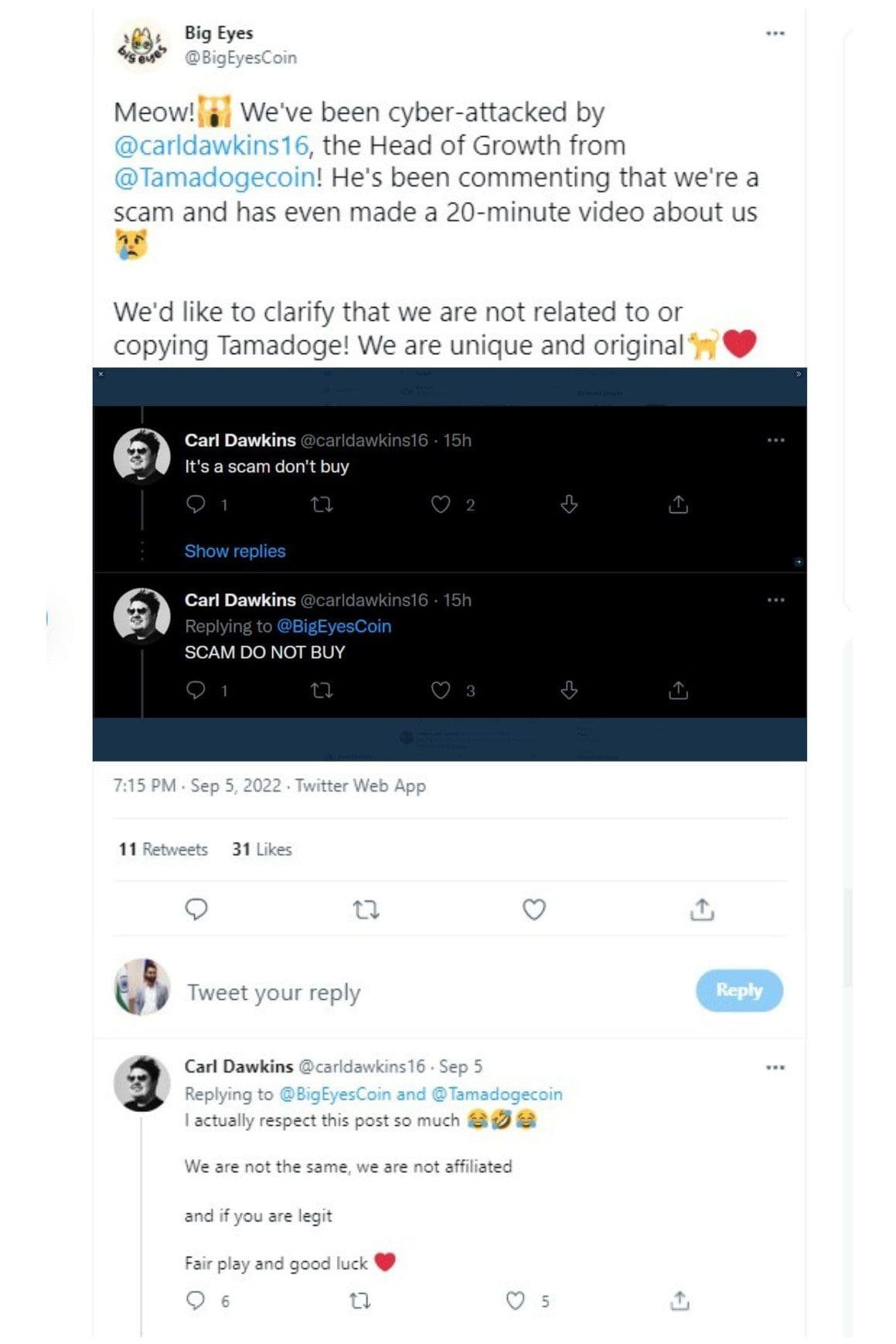Share Carl Dawkins' bottom reply

click(x=680, y=1301)
